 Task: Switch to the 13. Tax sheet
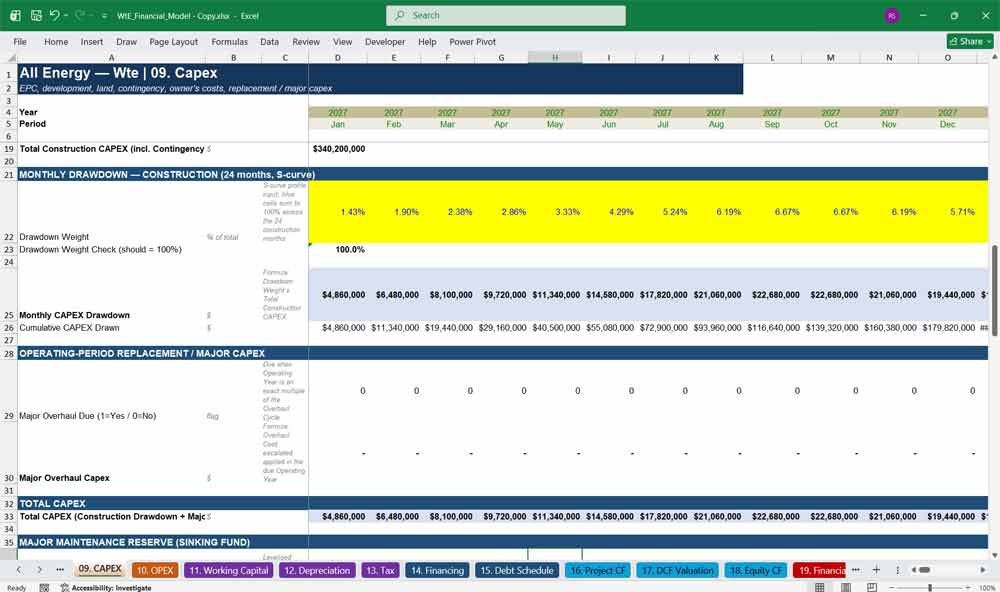(380, 570)
